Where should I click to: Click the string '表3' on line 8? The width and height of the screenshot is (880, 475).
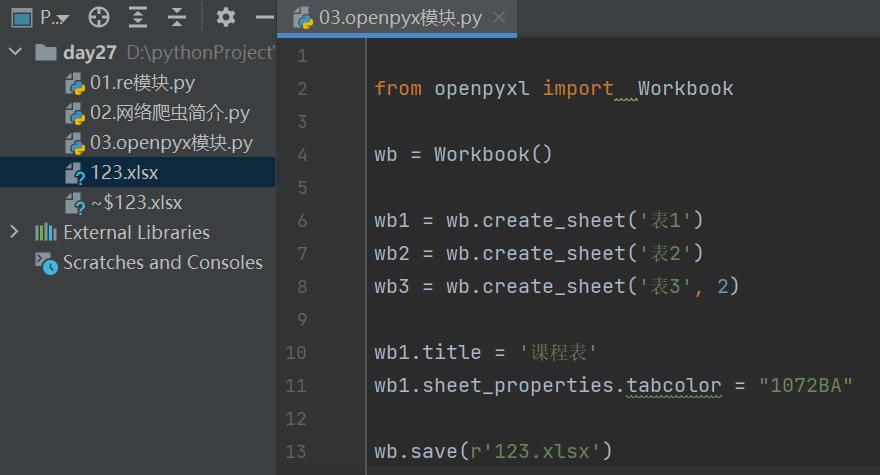click(x=666, y=286)
